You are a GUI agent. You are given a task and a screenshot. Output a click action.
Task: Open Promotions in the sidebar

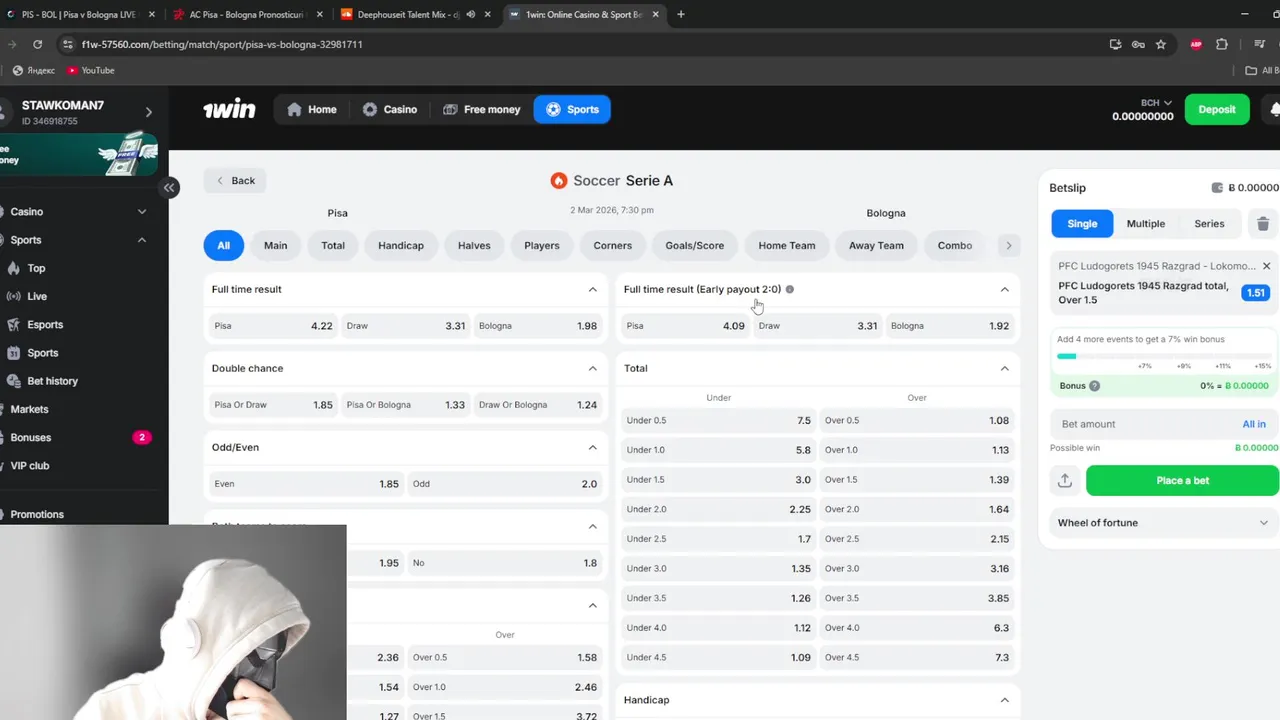point(37,514)
